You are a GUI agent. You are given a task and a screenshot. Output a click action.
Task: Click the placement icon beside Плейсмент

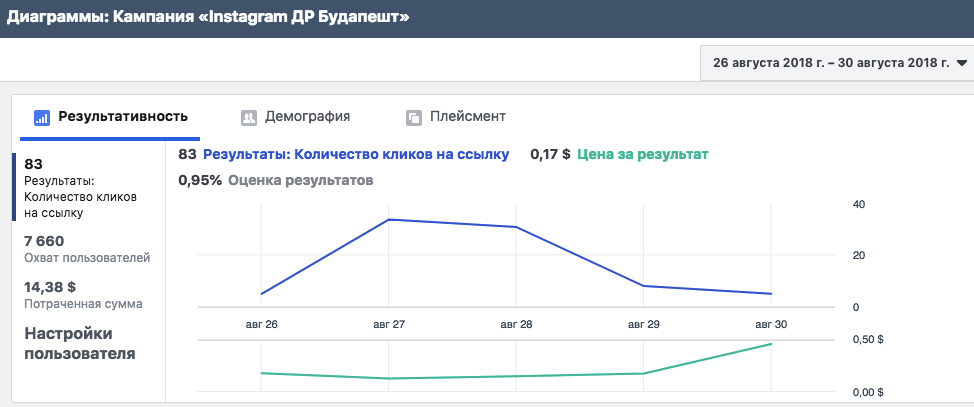[x=414, y=117]
